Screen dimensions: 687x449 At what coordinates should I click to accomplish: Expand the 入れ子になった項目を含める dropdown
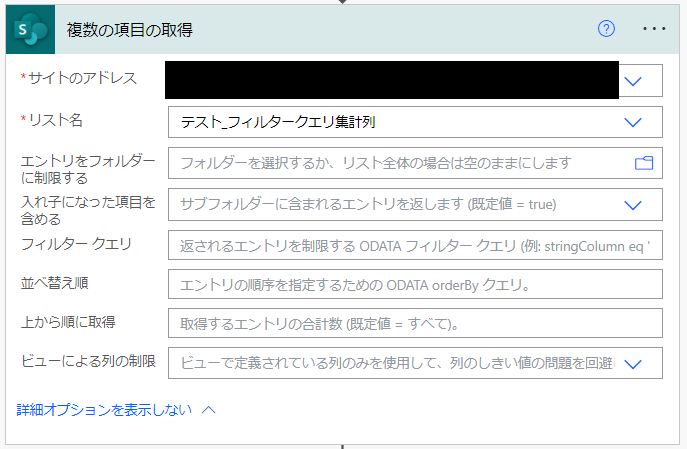(415, 205)
